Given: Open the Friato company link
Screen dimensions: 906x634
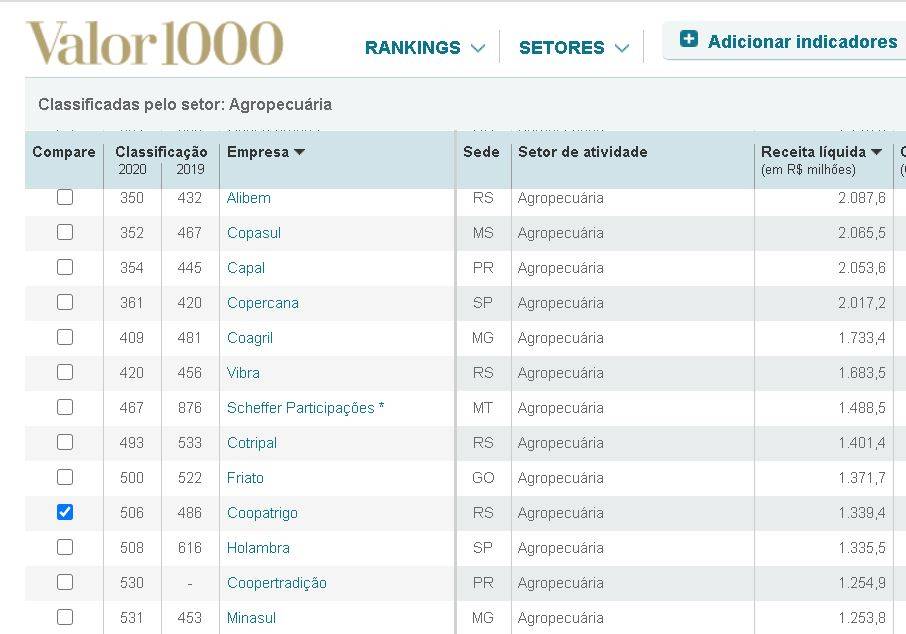Looking at the screenshot, I should 245,478.
